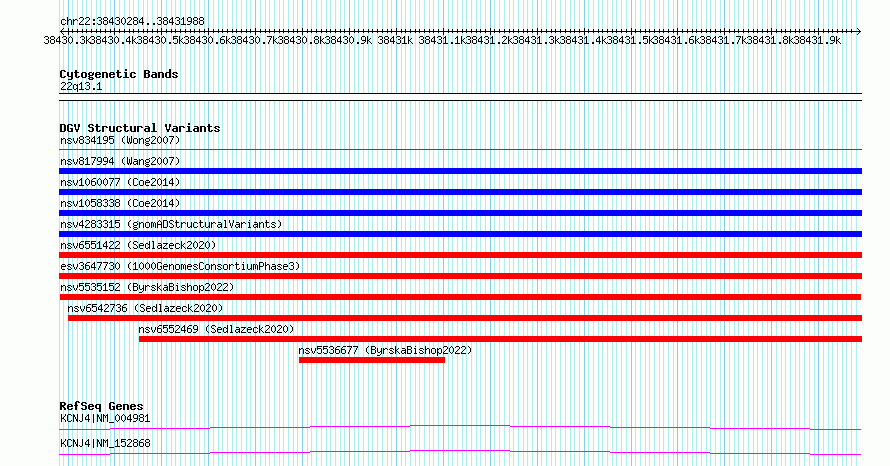Screen dimensions: 890x466
Task: Open the nsv6542736 (Sedlazeck2020) label
Action: (x=145, y=308)
